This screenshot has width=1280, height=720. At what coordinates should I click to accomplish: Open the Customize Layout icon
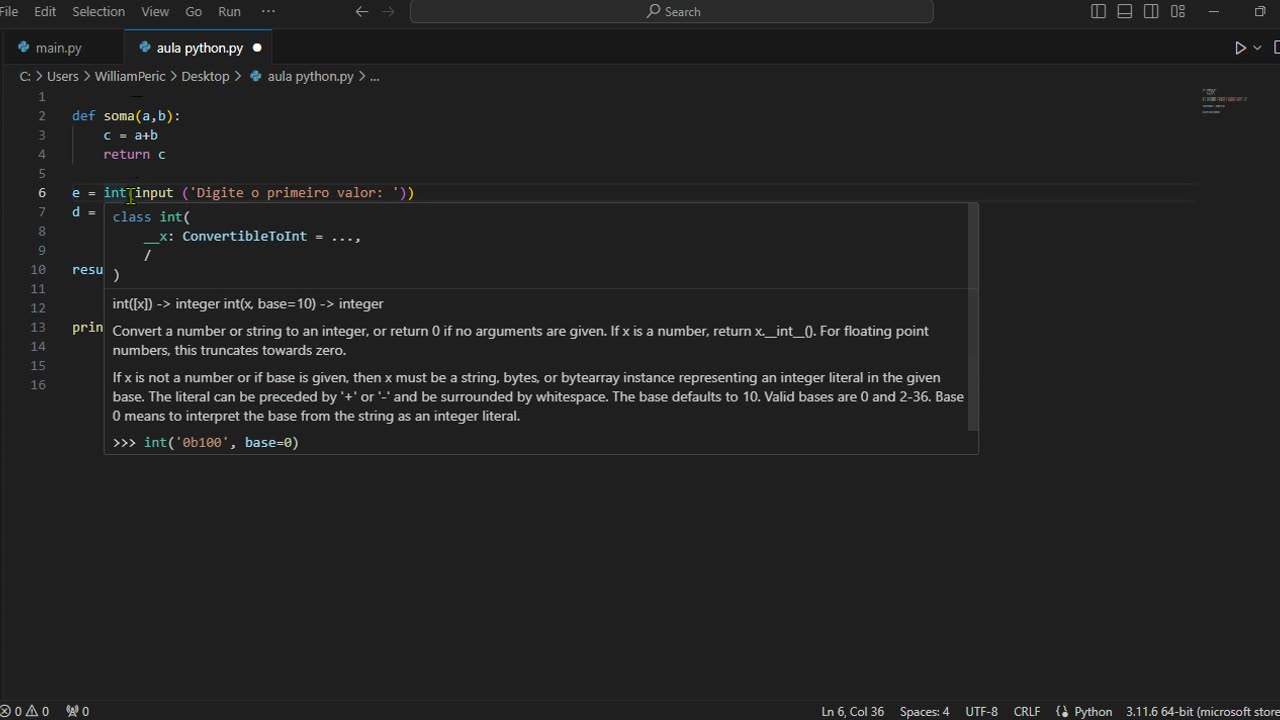[x=1178, y=12]
